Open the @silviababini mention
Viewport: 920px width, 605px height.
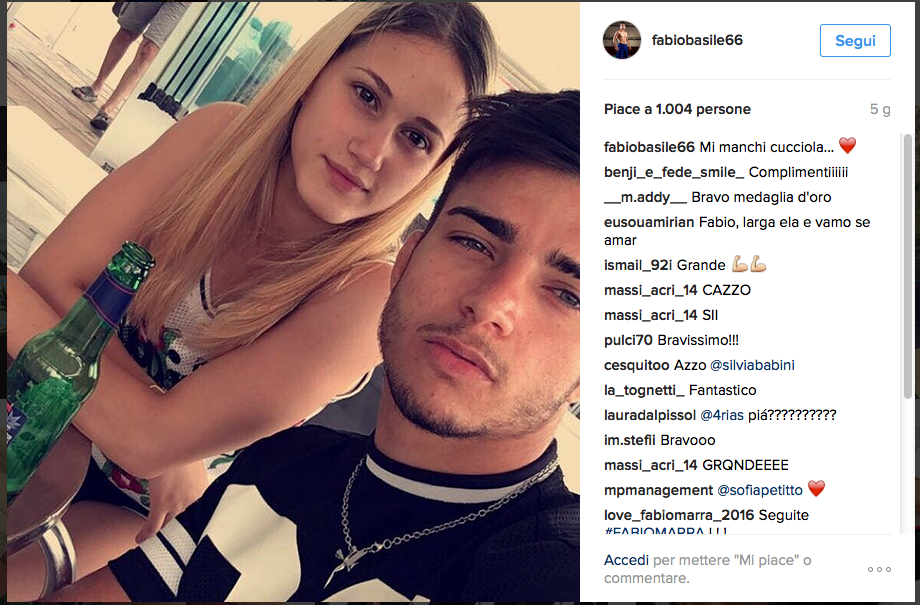coord(752,365)
